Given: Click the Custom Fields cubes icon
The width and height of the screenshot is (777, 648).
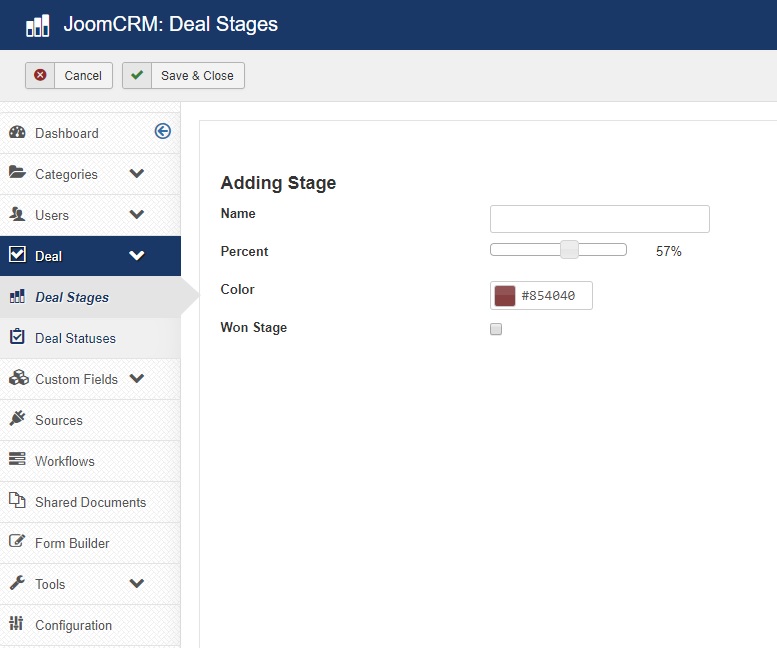Looking at the screenshot, I should pos(19,378).
